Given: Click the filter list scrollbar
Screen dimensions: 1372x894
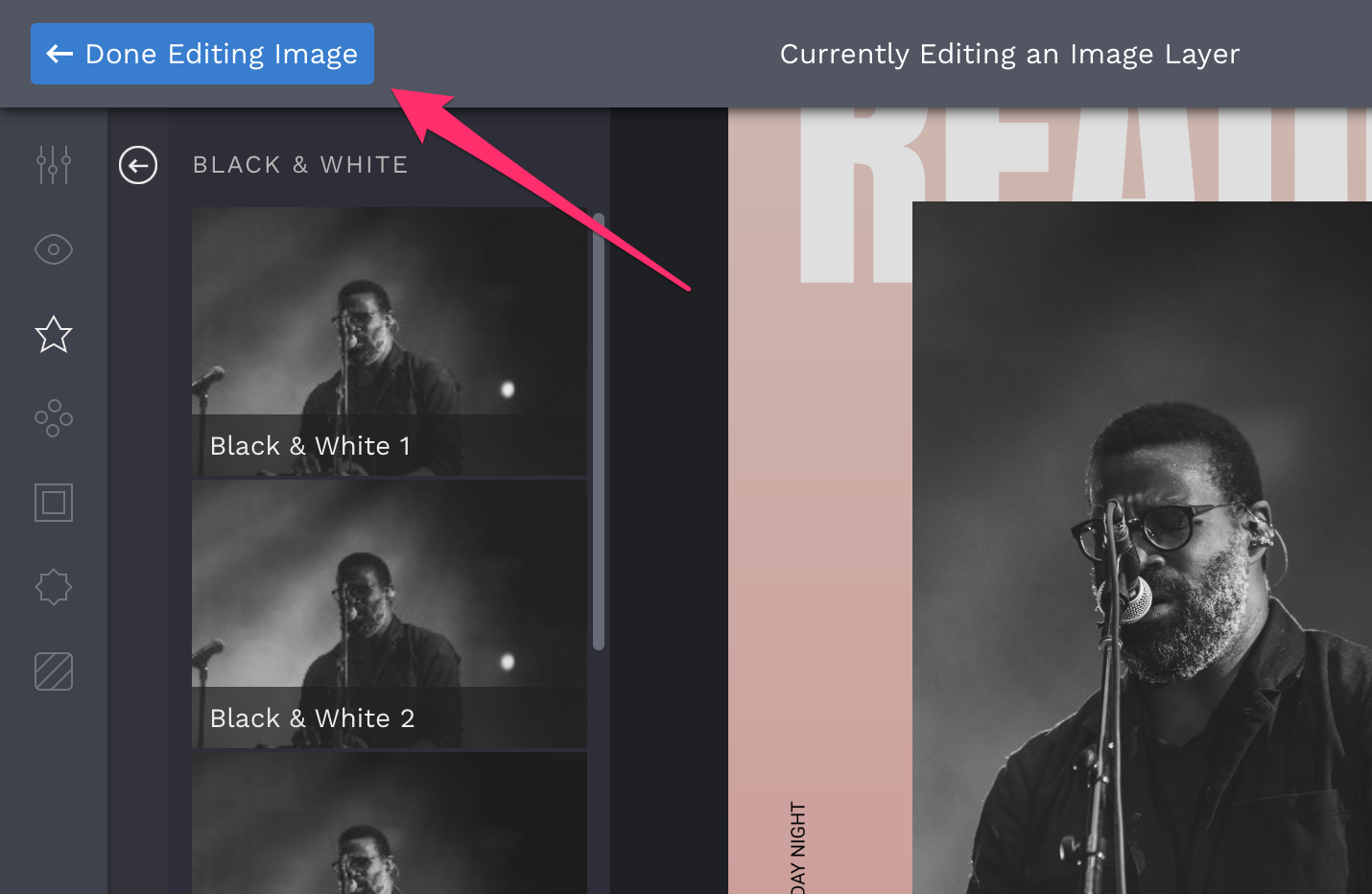Looking at the screenshot, I should pos(599,432).
